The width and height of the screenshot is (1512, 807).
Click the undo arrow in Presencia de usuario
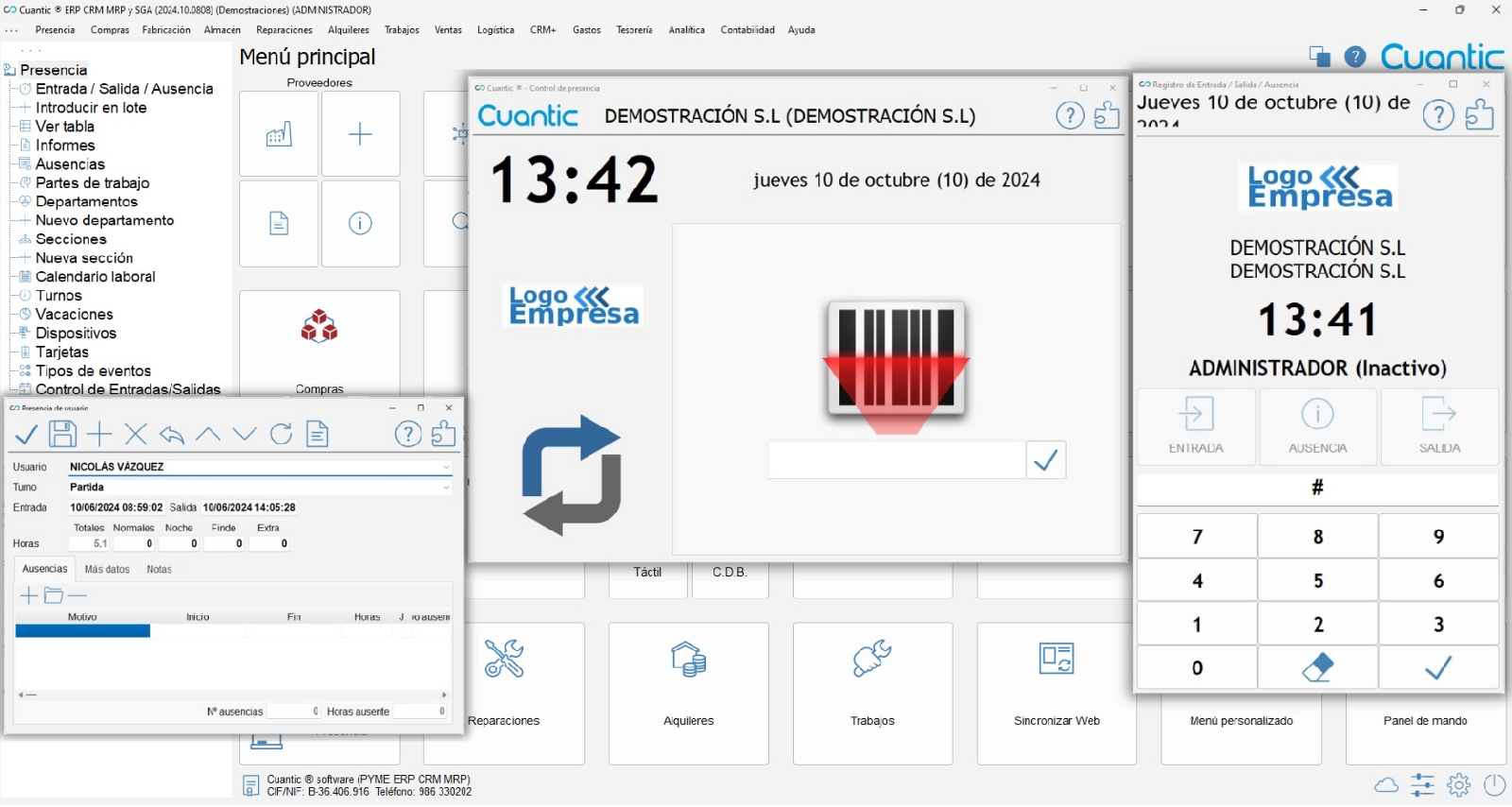pos(172,435)
